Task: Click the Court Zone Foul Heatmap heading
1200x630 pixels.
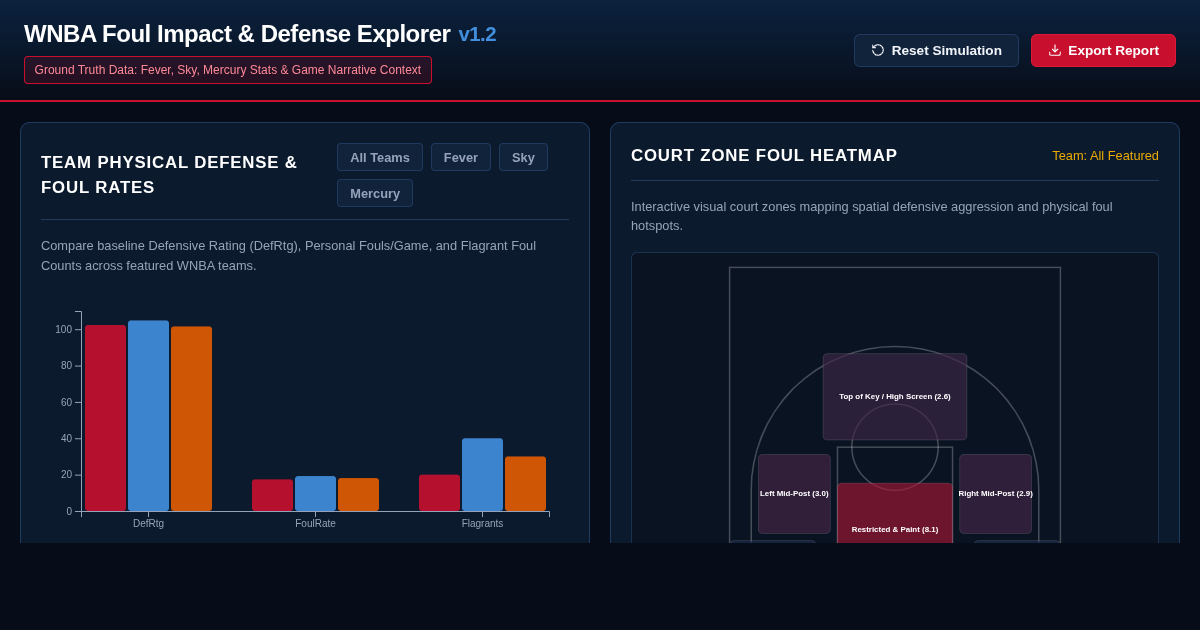Action: tap(764, 156)
